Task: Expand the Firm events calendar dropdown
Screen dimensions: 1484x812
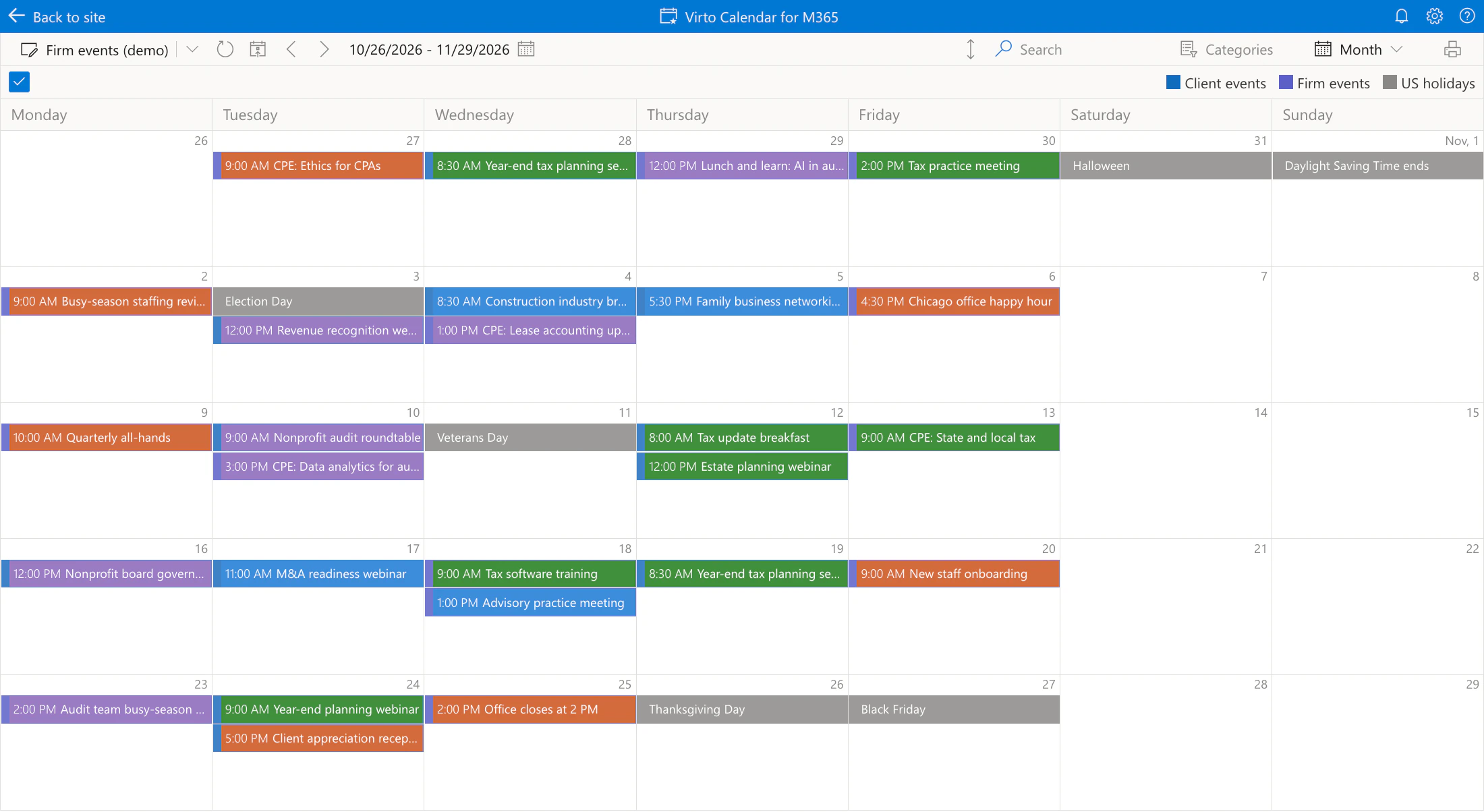Action: (192, 49)
